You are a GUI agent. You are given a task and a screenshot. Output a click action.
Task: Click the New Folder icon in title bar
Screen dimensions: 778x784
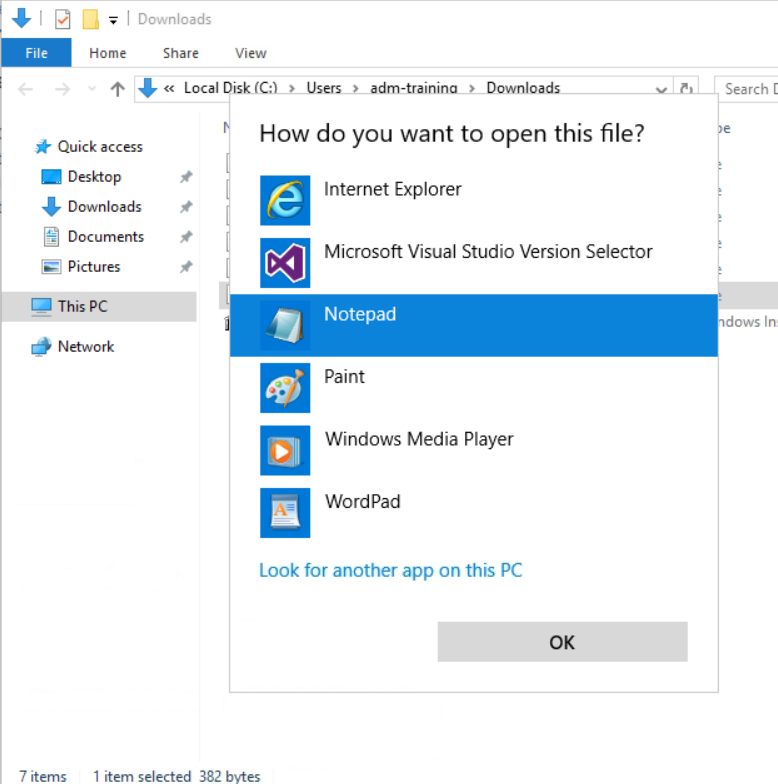(90, 19)
